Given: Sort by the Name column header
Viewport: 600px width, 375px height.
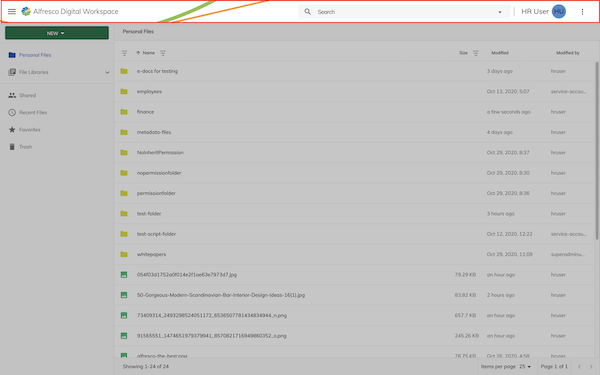Looking at the screenshot, I should 148,53.
